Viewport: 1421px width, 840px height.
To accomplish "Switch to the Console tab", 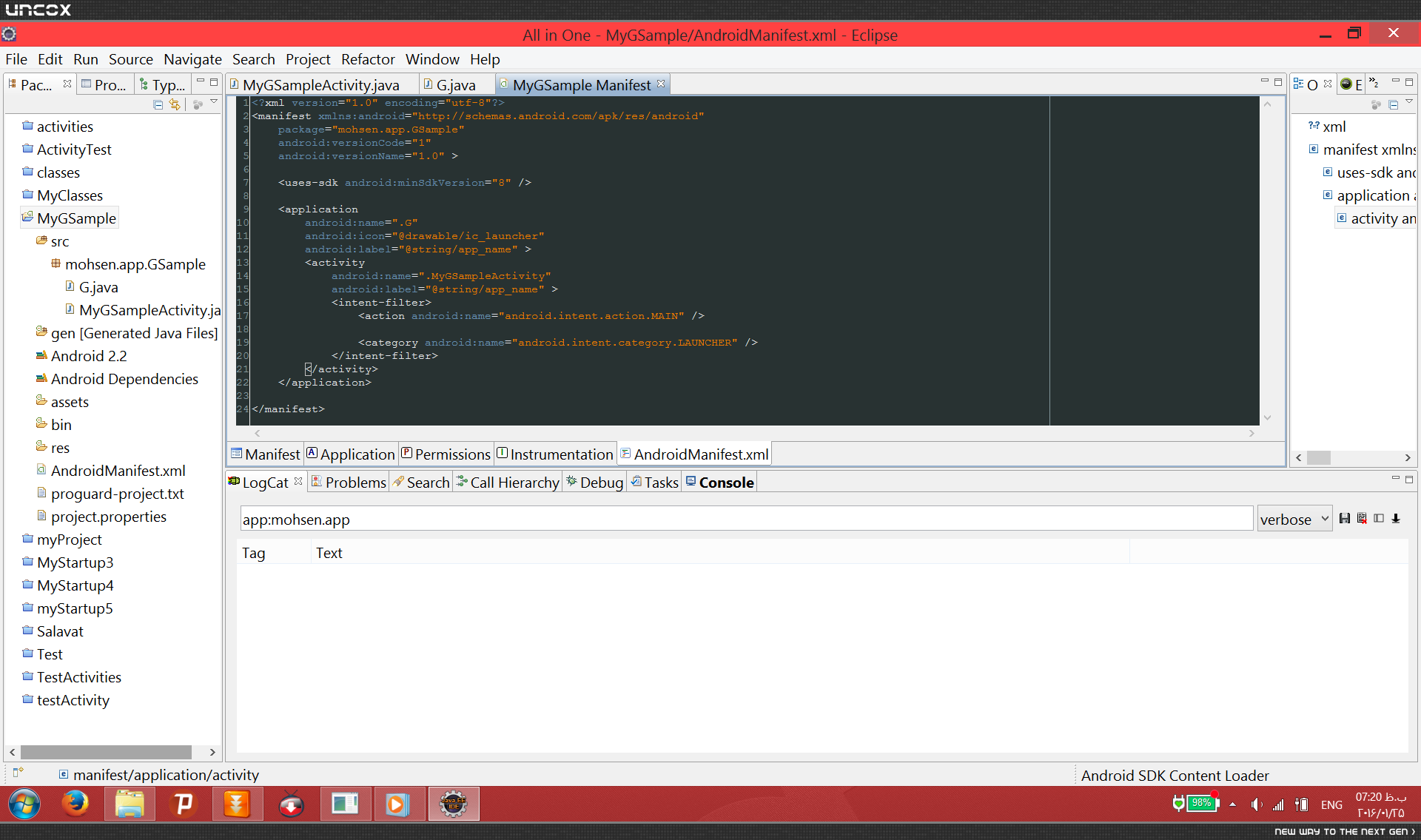I will click(x=720, y=483).
